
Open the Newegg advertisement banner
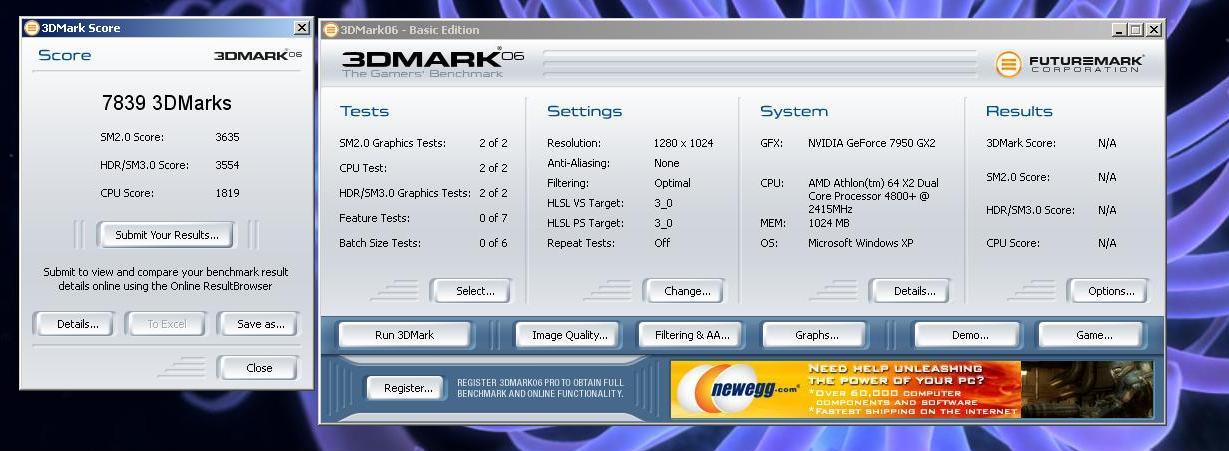pos(911,390)
